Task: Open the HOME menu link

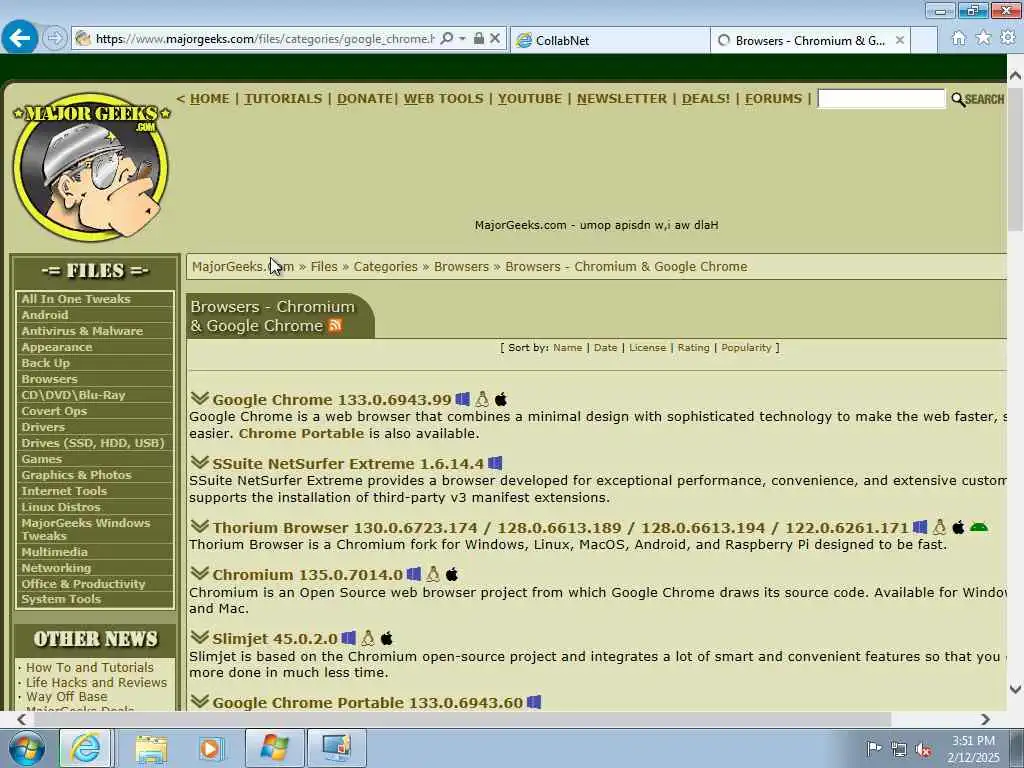Action: (209, 99)
